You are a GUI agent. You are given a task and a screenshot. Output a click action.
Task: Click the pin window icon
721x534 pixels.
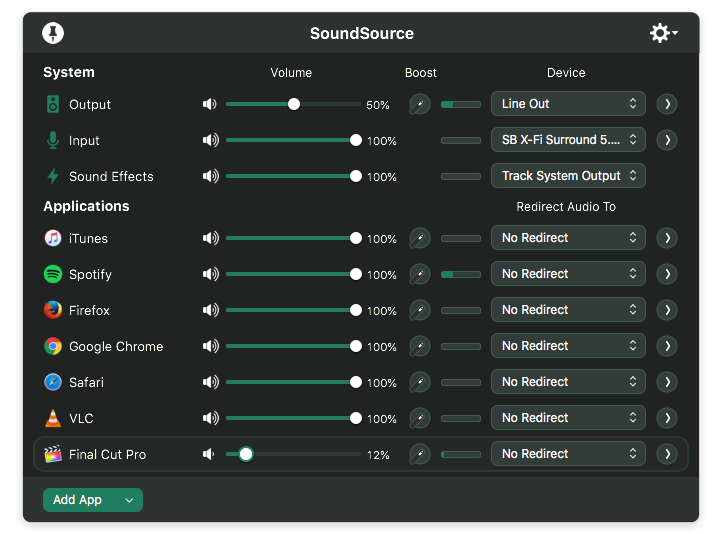(53, 33)
